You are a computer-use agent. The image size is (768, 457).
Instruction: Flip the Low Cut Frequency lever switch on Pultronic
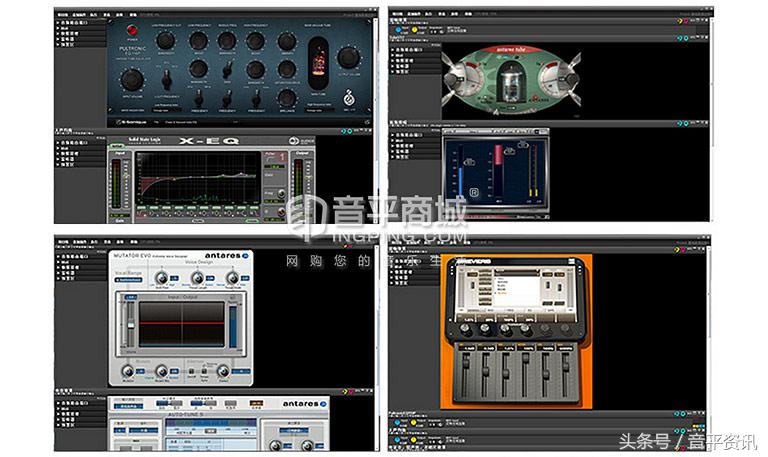point(167,78)
